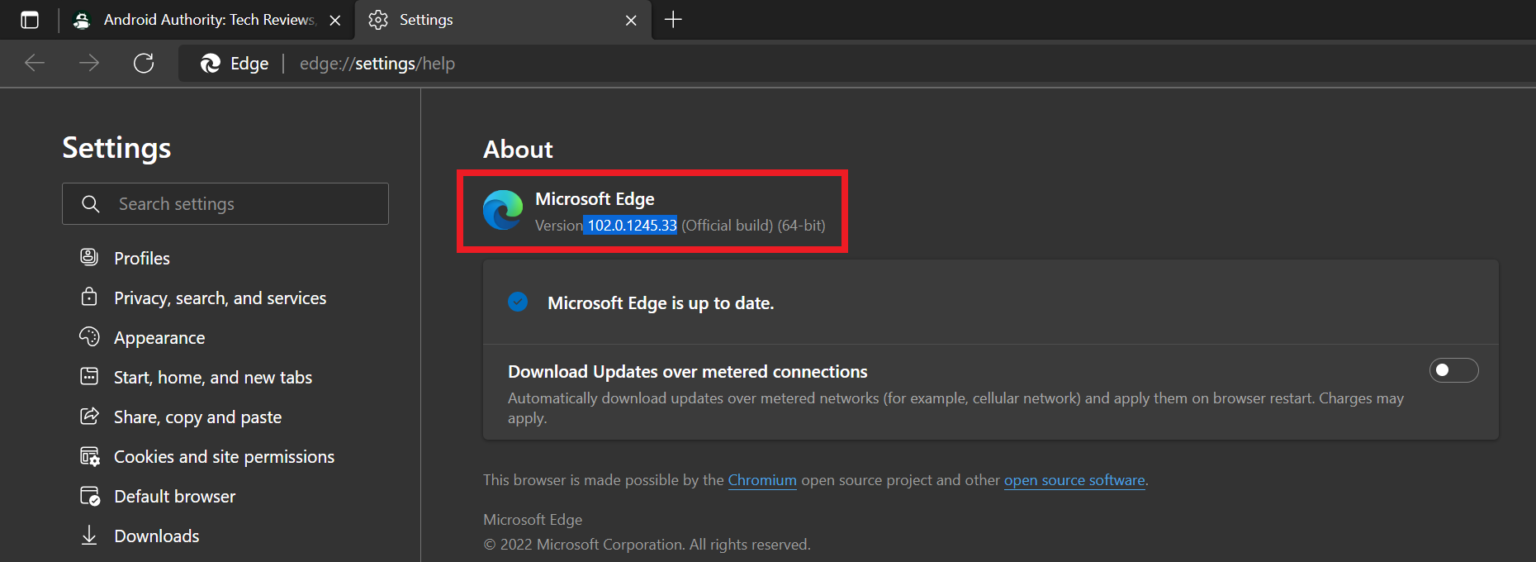Click the Microsoft Edge logo in About
This screenshot has height=562, width=1536.
pyautogui.click(x=503, y=210)
